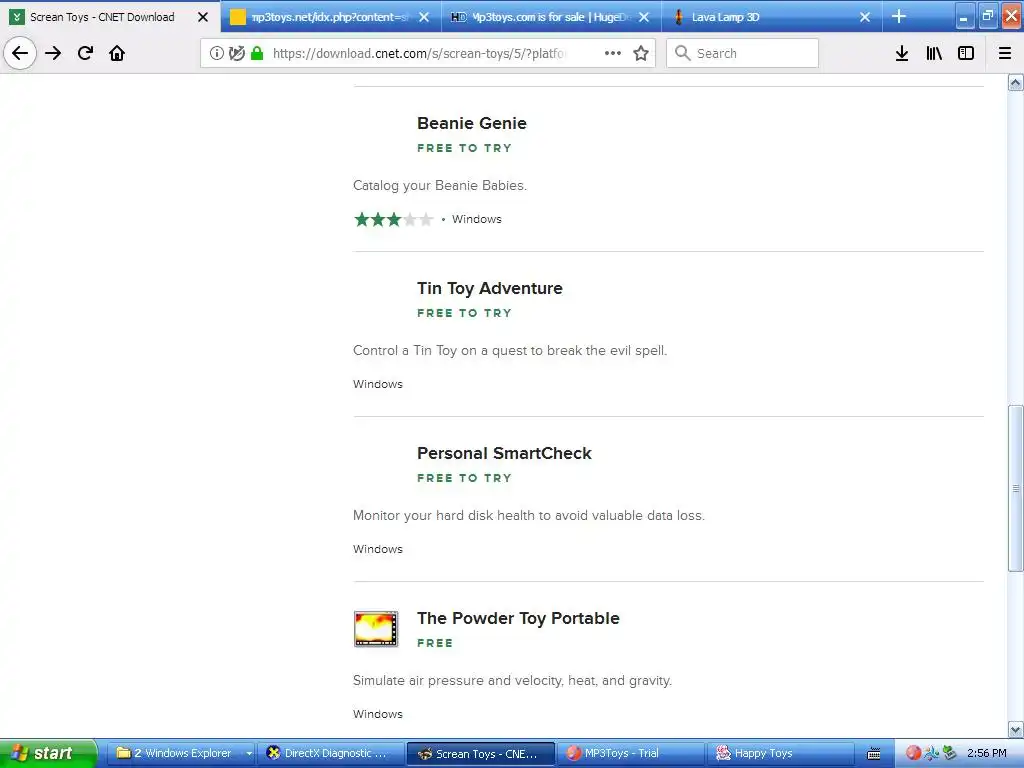Open on-screen keyboard tray icon
1024x768 pixels.
[x=874, y=754]
